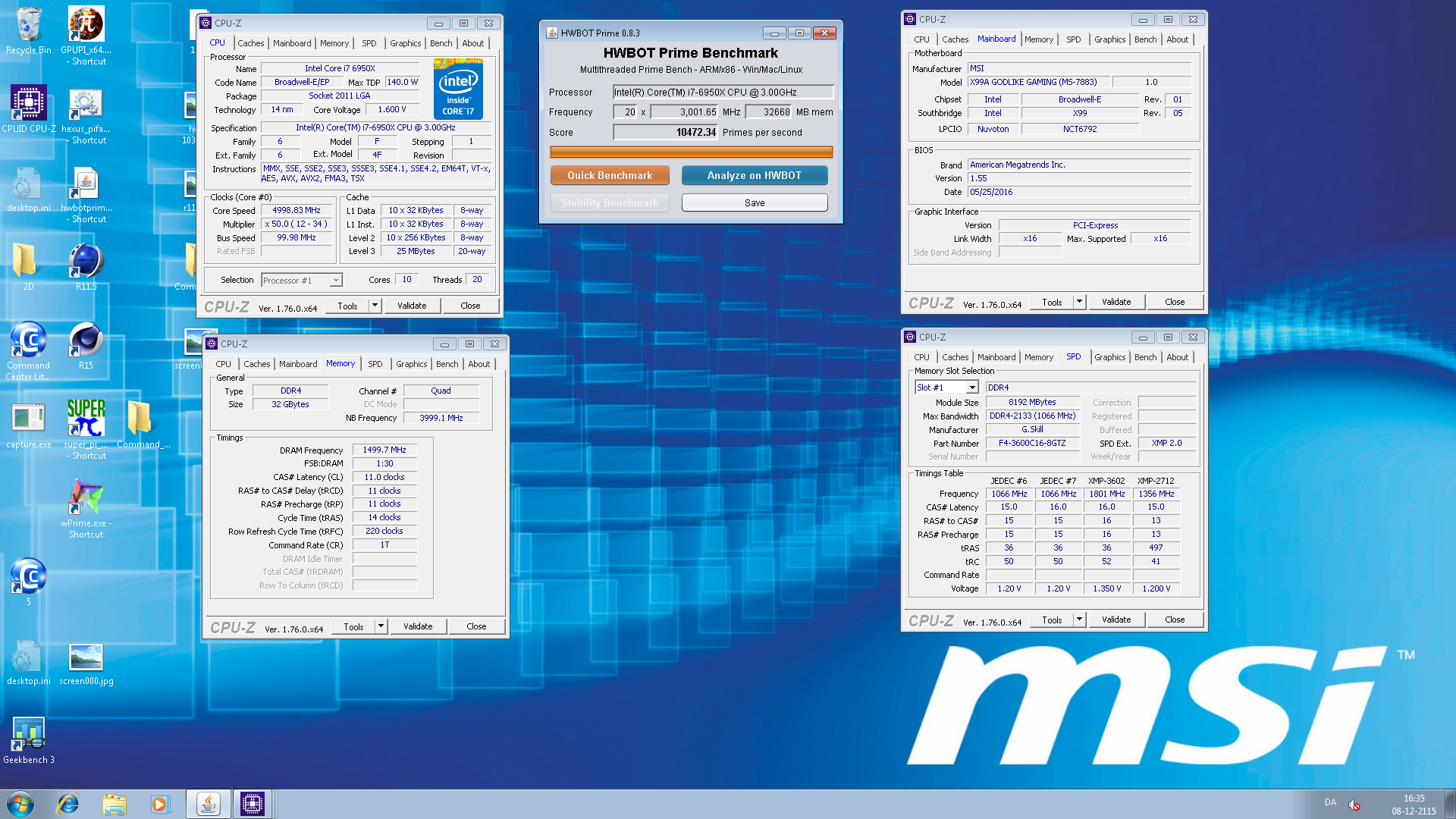Screen dimensions: 1456x819
Task: Click volume icon in system tray
Action: pyautogui.click(x=1354, y=804)
